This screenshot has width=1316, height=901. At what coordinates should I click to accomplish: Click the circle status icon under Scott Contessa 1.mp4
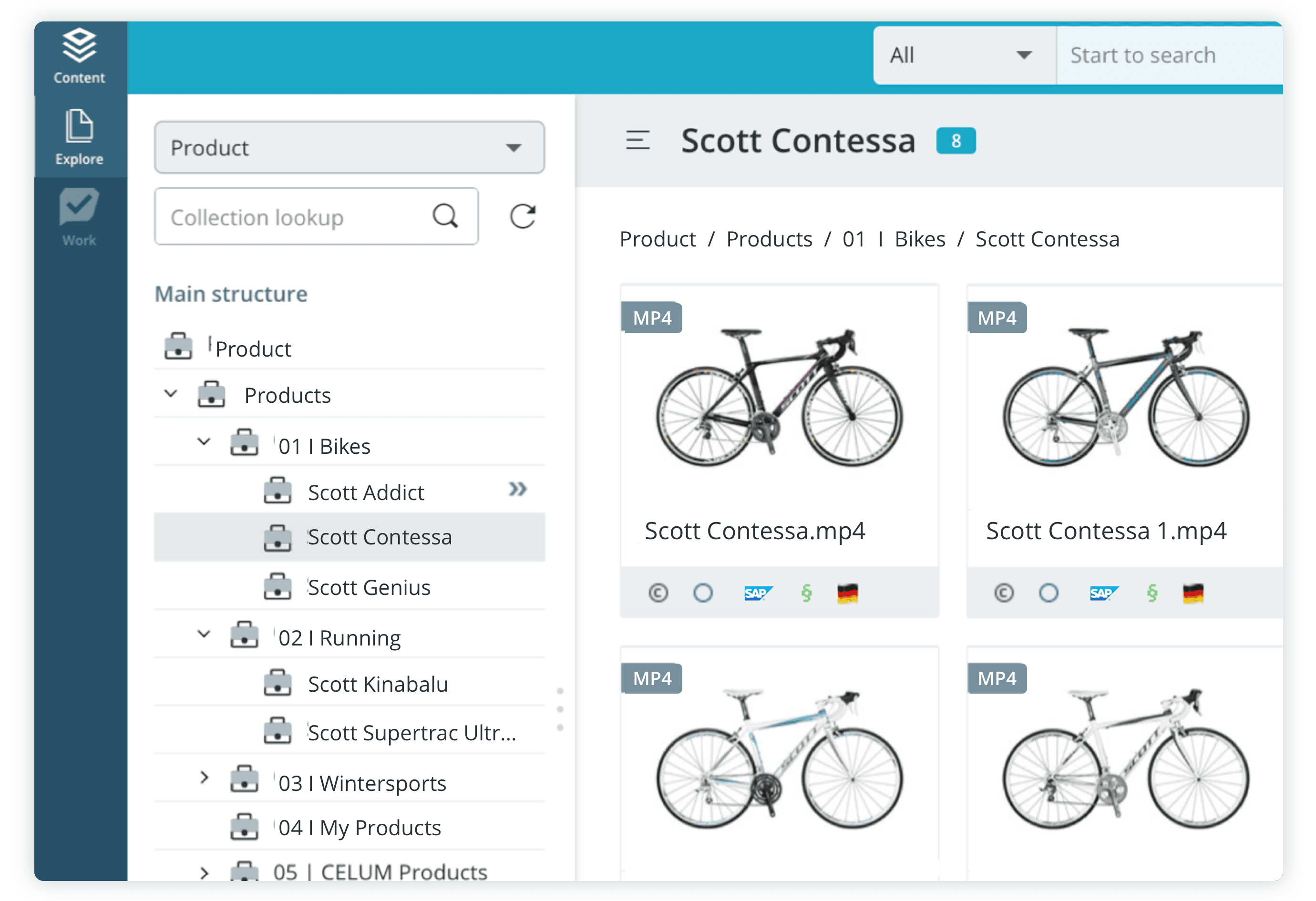pos(1048,593)
